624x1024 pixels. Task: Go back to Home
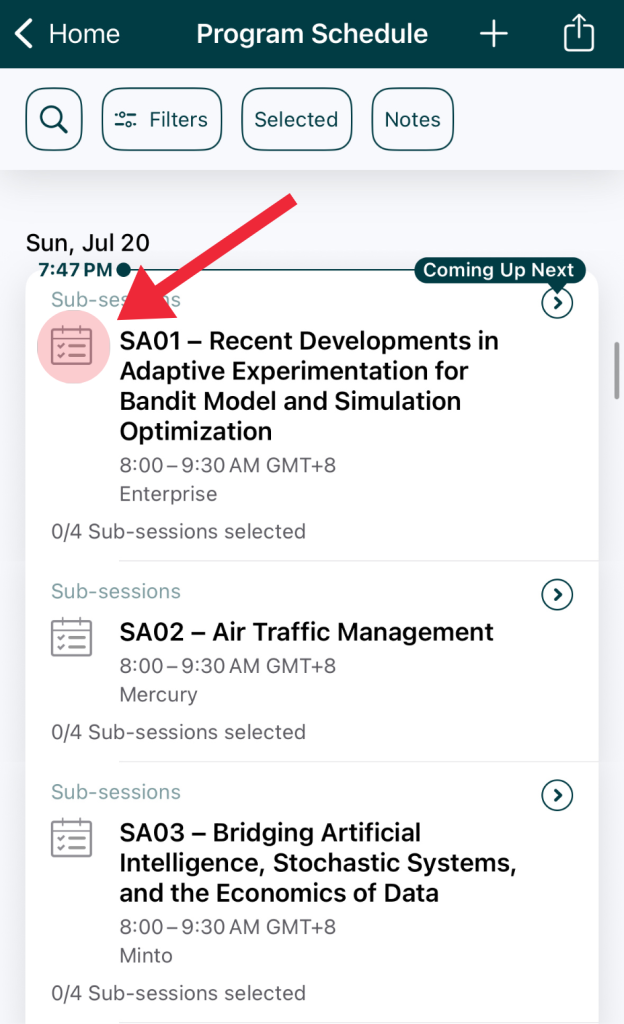[84, 34]
